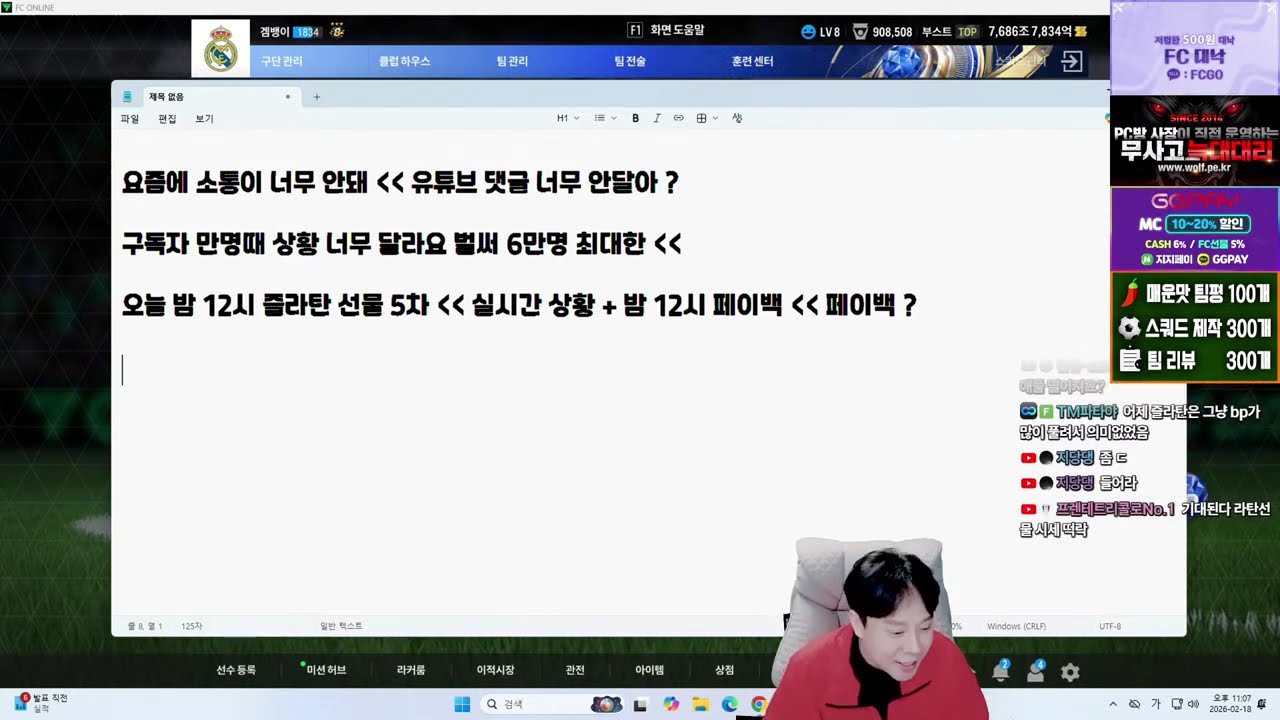Open the table insert dropdown
Screen dimensions: 1280x720
[x=707, y=118]
